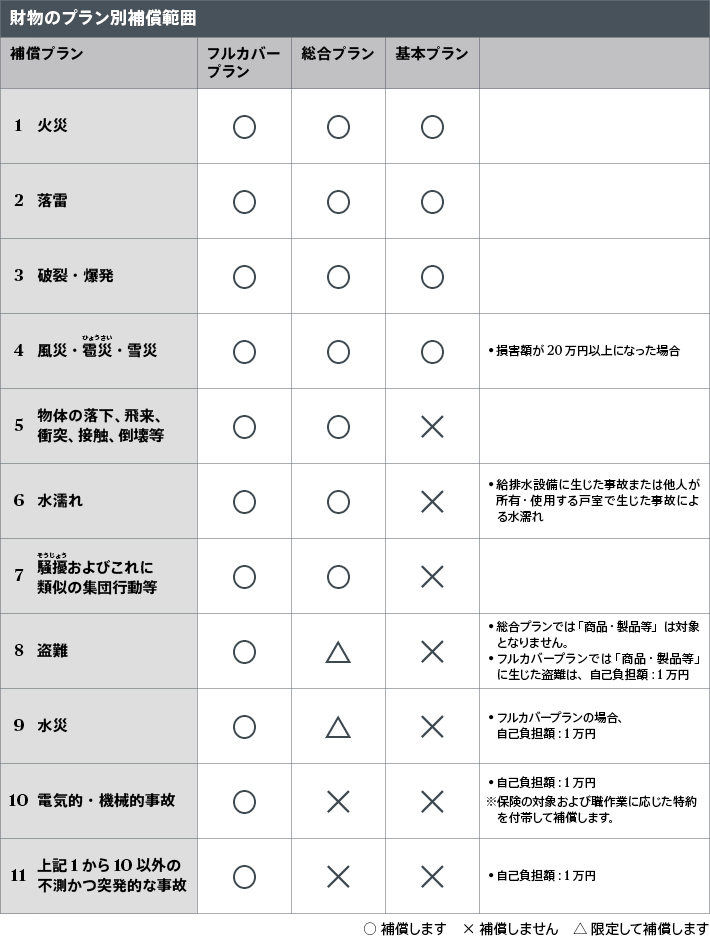Click the 基本プラン cross in the 水濡れ row
710x940 pixels.
tap(432, 502)
